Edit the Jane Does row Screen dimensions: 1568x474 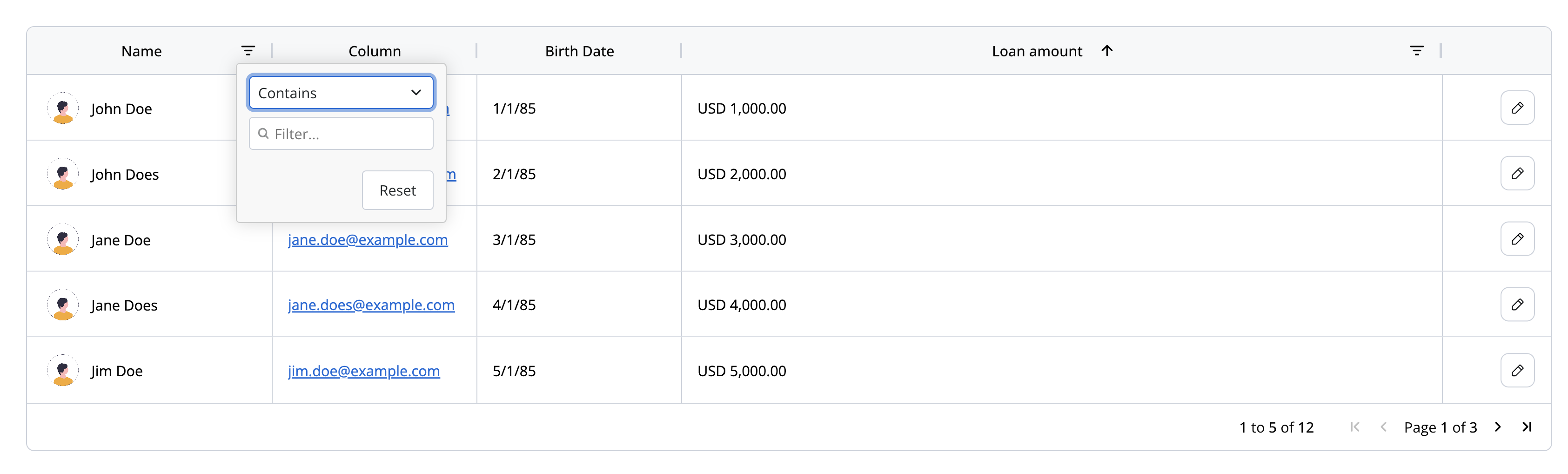[1517, 304]
